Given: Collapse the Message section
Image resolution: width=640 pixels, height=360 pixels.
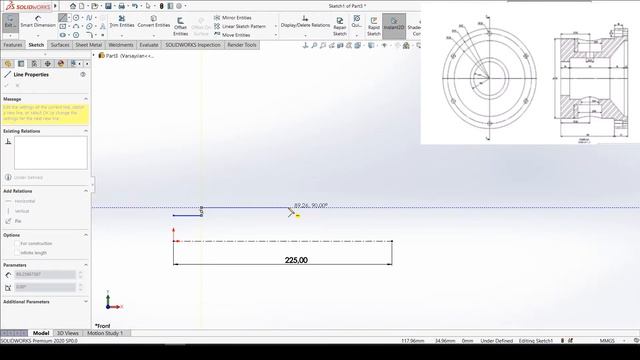Looking at the screenshot, I should (86, 99).
